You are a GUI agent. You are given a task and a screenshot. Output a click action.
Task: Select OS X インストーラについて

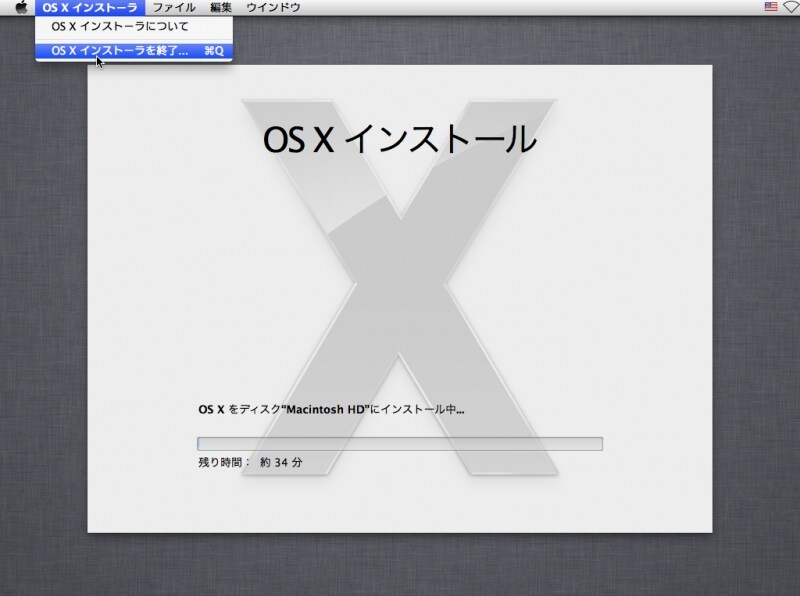click(x=119, y=26)
